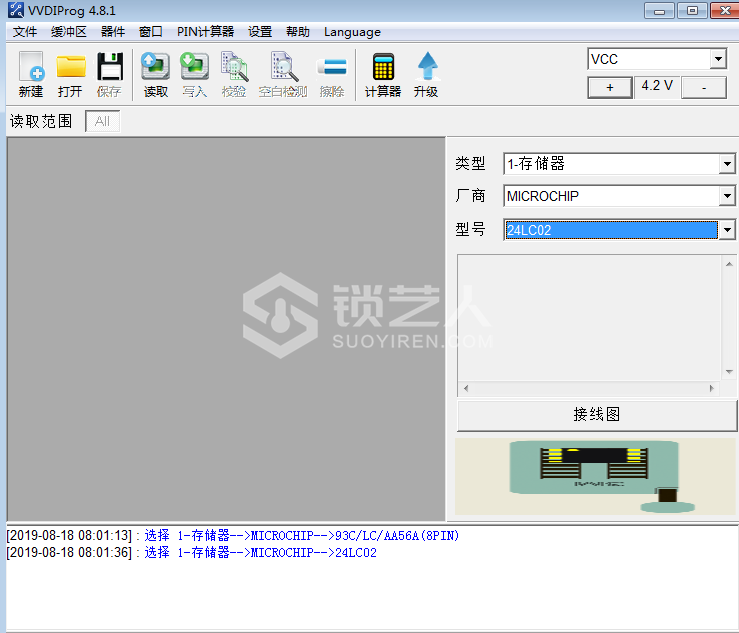Click the All read range field
The image size is (739, 633).
tap(102, 122)
